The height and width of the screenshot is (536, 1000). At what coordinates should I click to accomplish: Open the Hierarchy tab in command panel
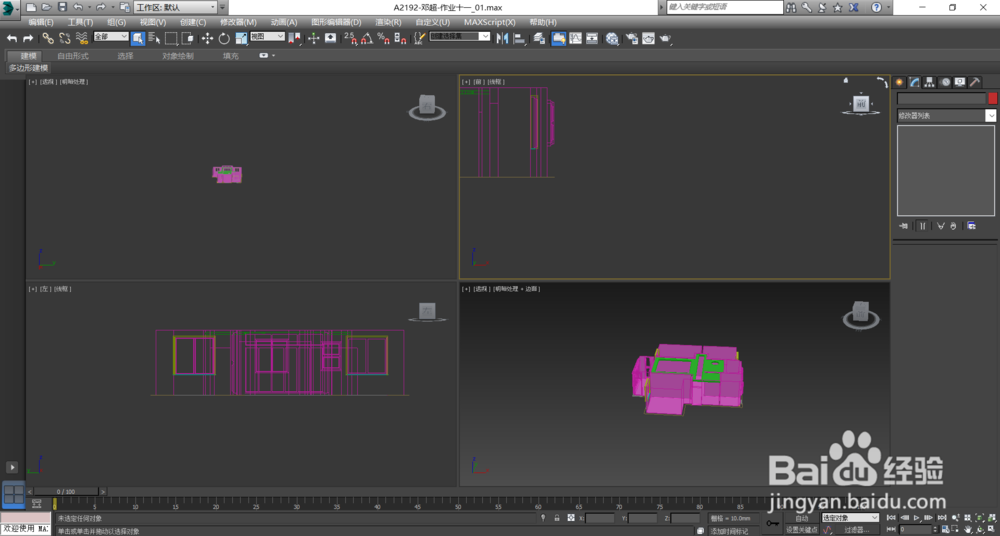[930, 82]
